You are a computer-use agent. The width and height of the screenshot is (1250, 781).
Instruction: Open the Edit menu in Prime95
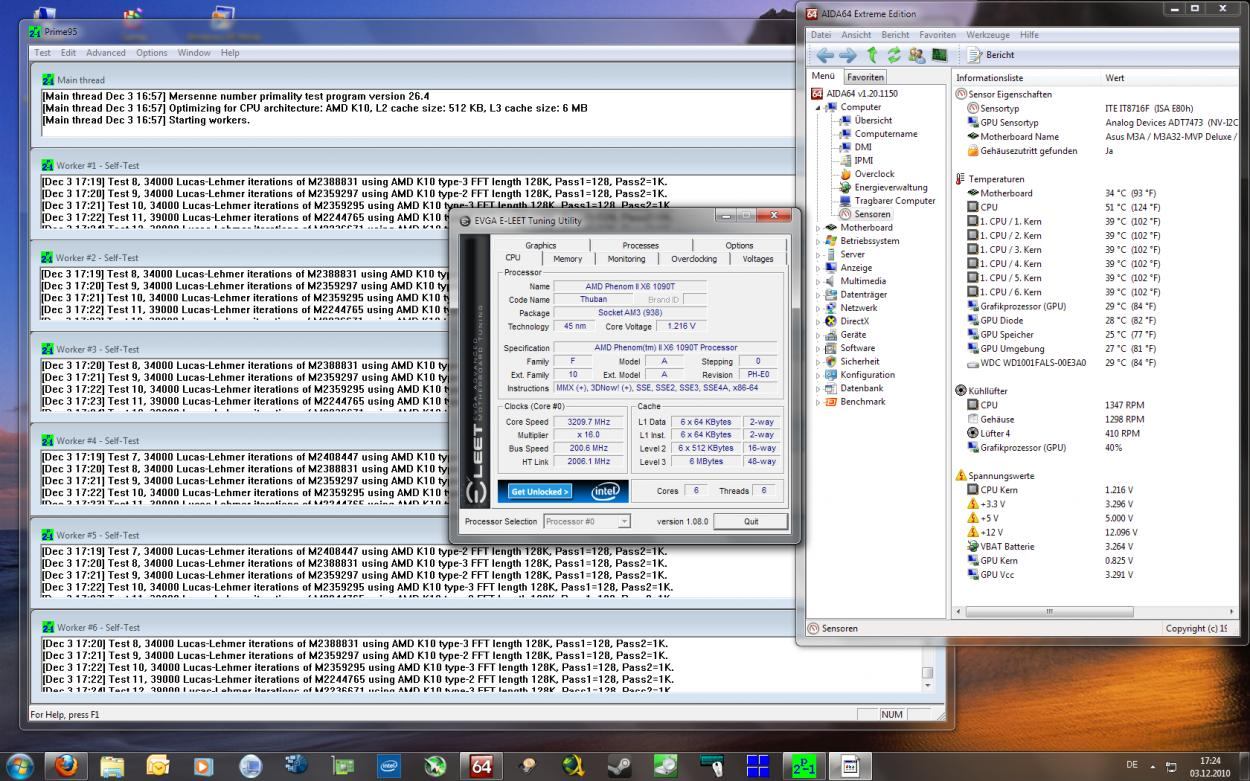[x=68, y=53]
